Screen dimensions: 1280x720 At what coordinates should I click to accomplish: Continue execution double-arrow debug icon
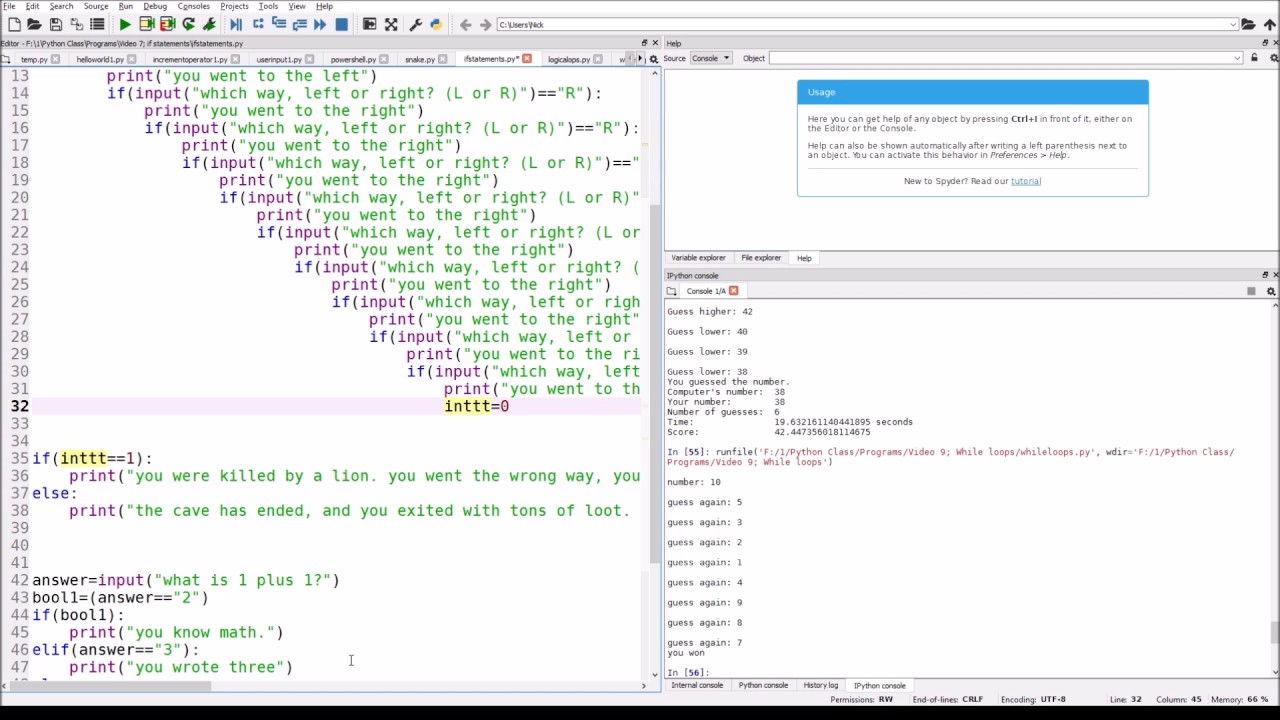tap(320, 24)
